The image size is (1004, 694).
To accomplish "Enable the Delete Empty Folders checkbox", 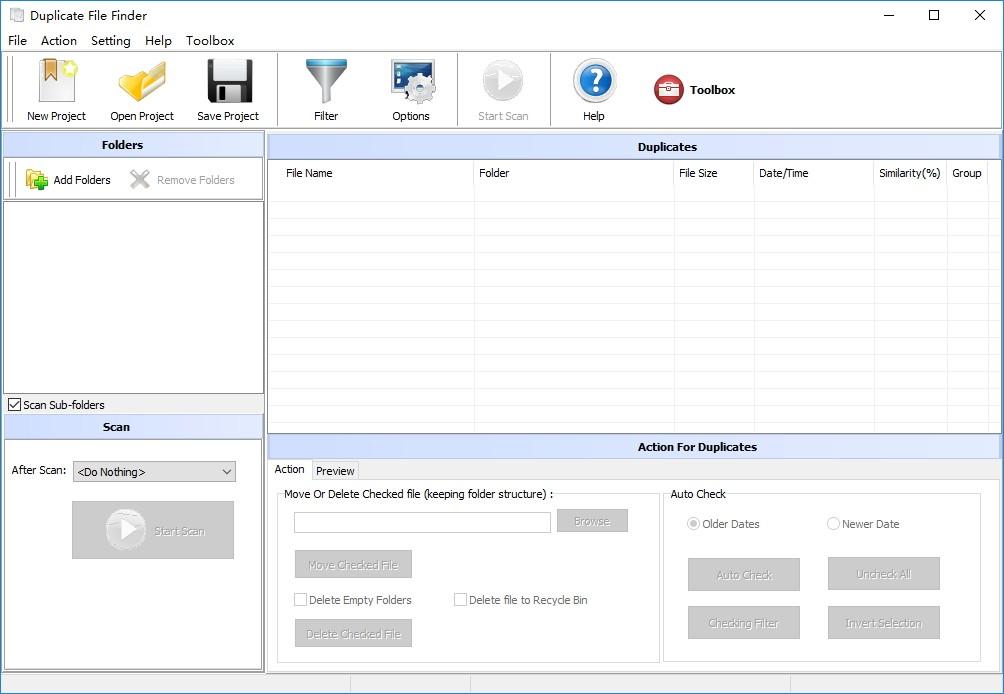I will (300, 600).
